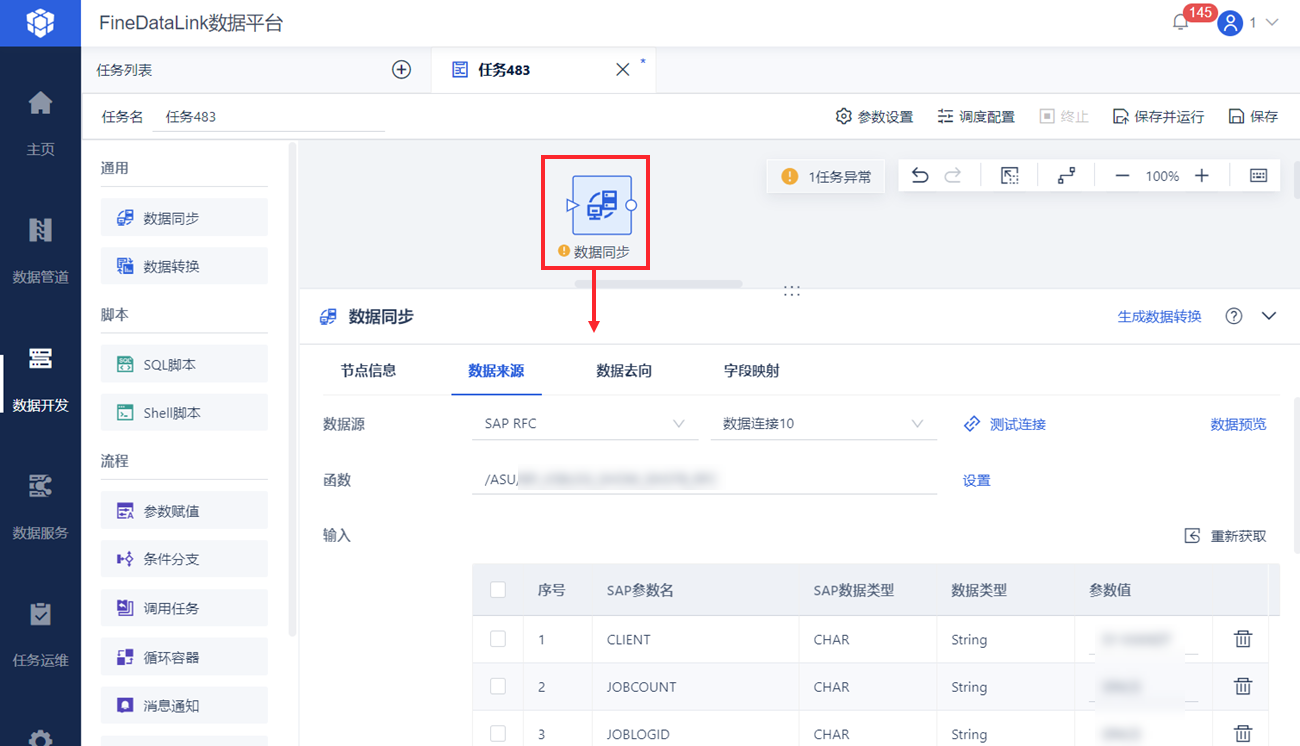Delete the CLIENT parameter row
This screenshot has width=1300, height=746.
coord(1243,639)
